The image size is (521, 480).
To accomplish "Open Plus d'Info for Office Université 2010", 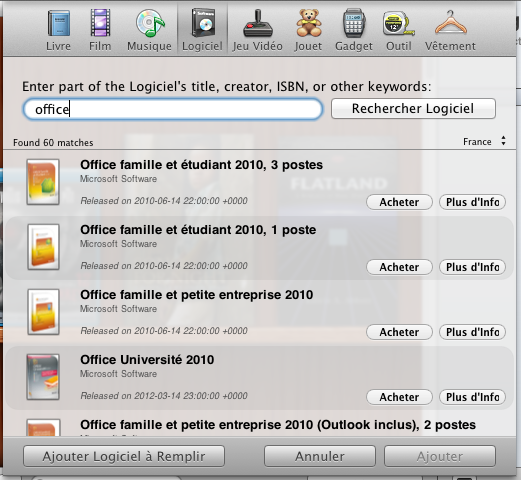I will [x=472, y=397].
